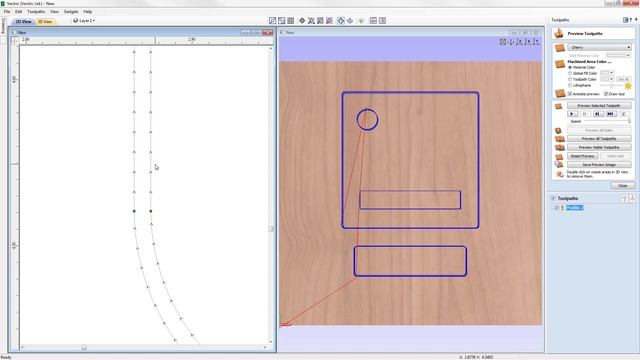Move toolpath up with the up arrow
The height and width of the screenshot is (360, 640).
point(624,198)
